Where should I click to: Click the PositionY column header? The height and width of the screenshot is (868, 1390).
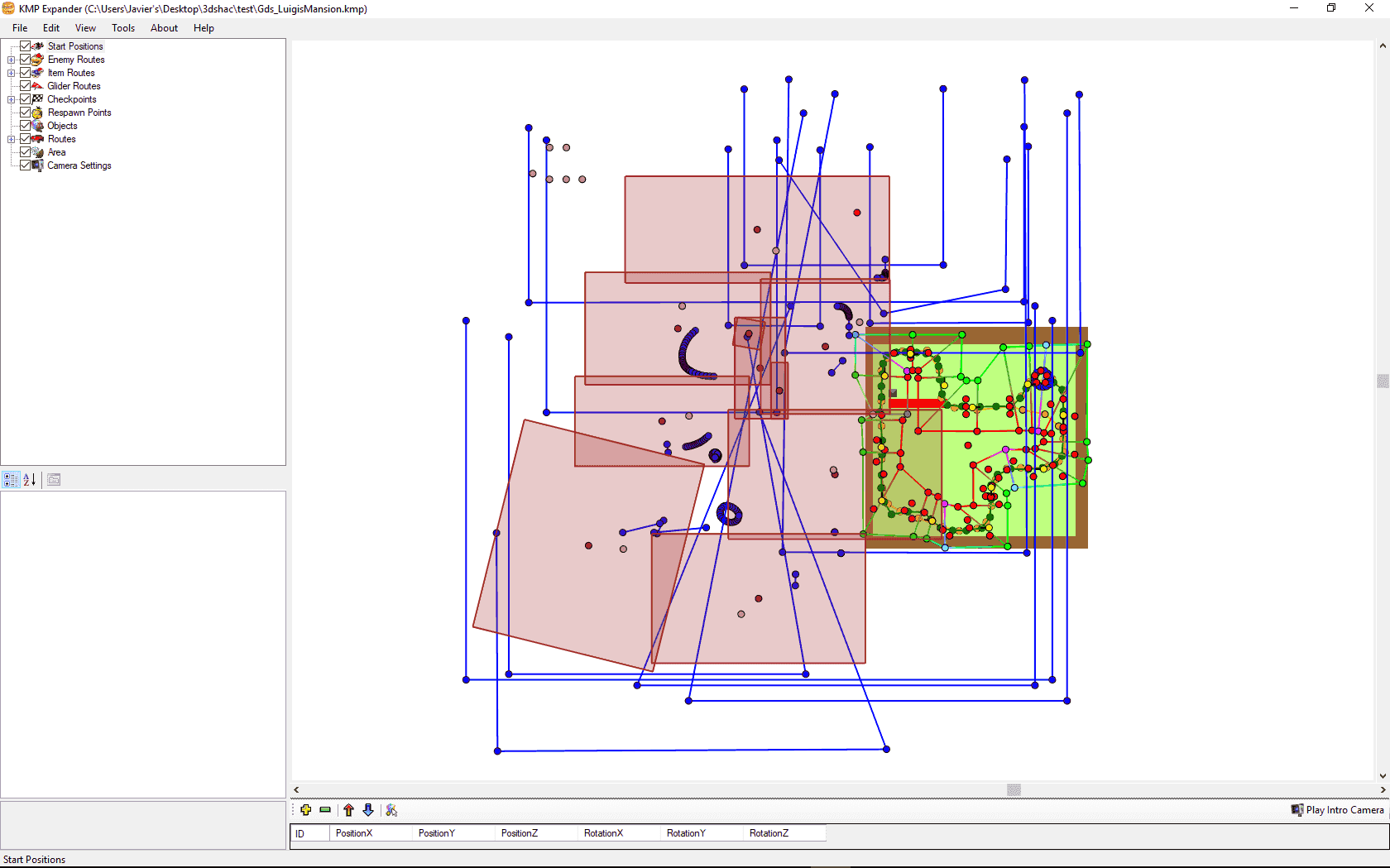click(453, 833)
